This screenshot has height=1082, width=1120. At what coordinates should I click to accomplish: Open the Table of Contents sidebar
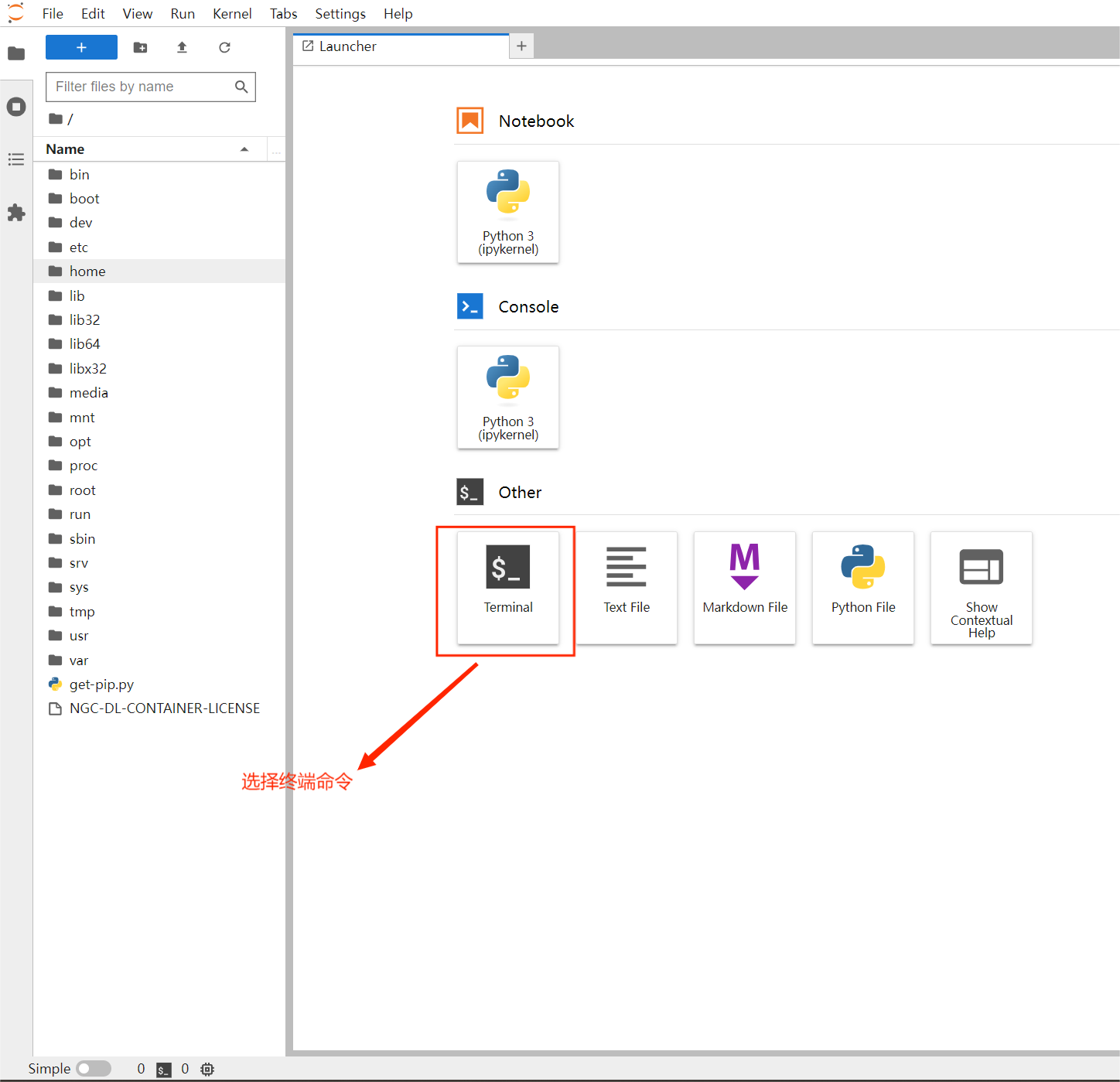click(16, 159)
